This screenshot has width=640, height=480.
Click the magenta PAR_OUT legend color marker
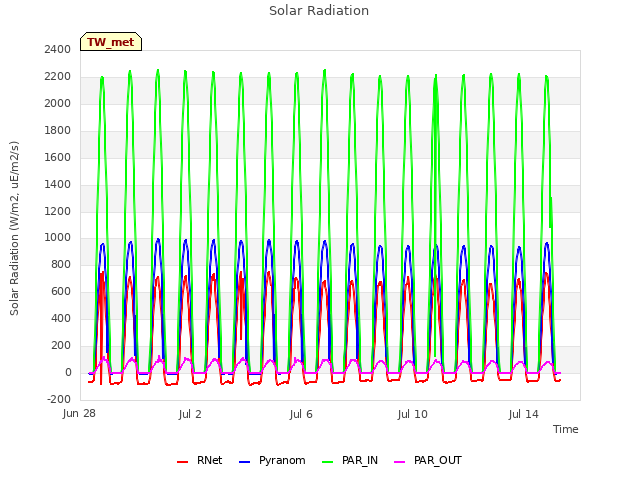(400, 462)
